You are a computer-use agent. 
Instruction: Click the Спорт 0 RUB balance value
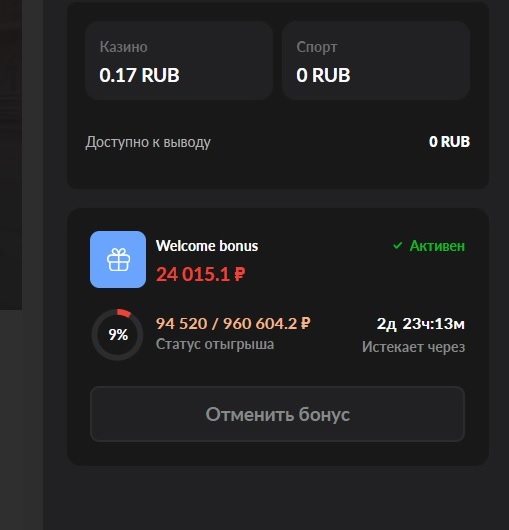[323, 75]
